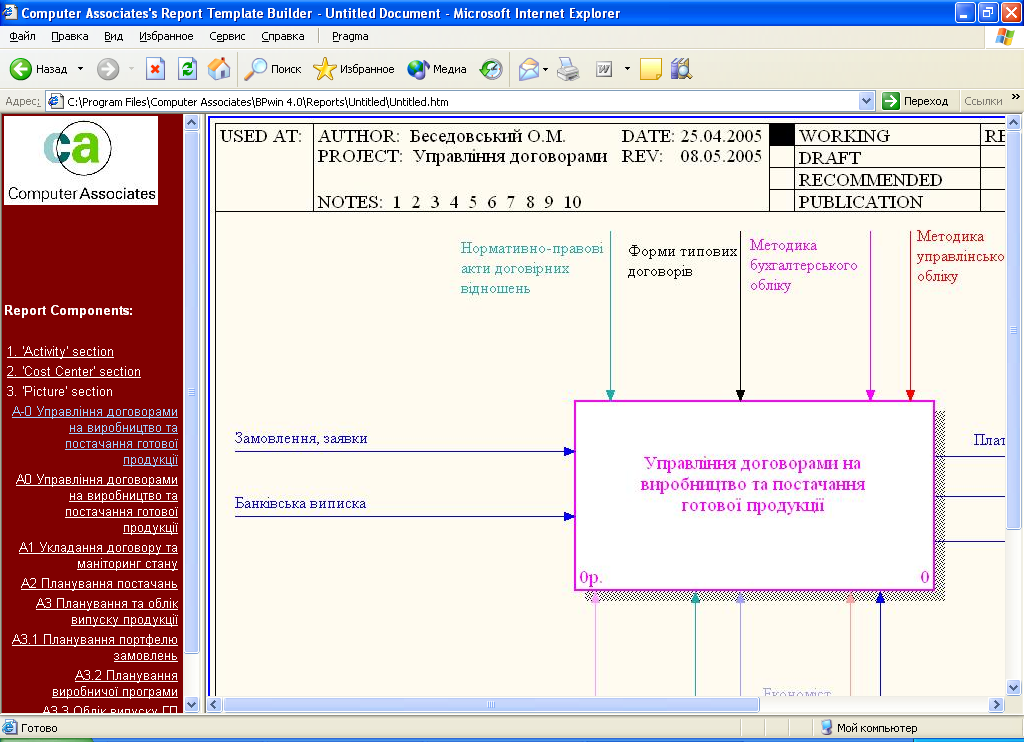Open the 'Cost Center' section link

pos(73,372)
